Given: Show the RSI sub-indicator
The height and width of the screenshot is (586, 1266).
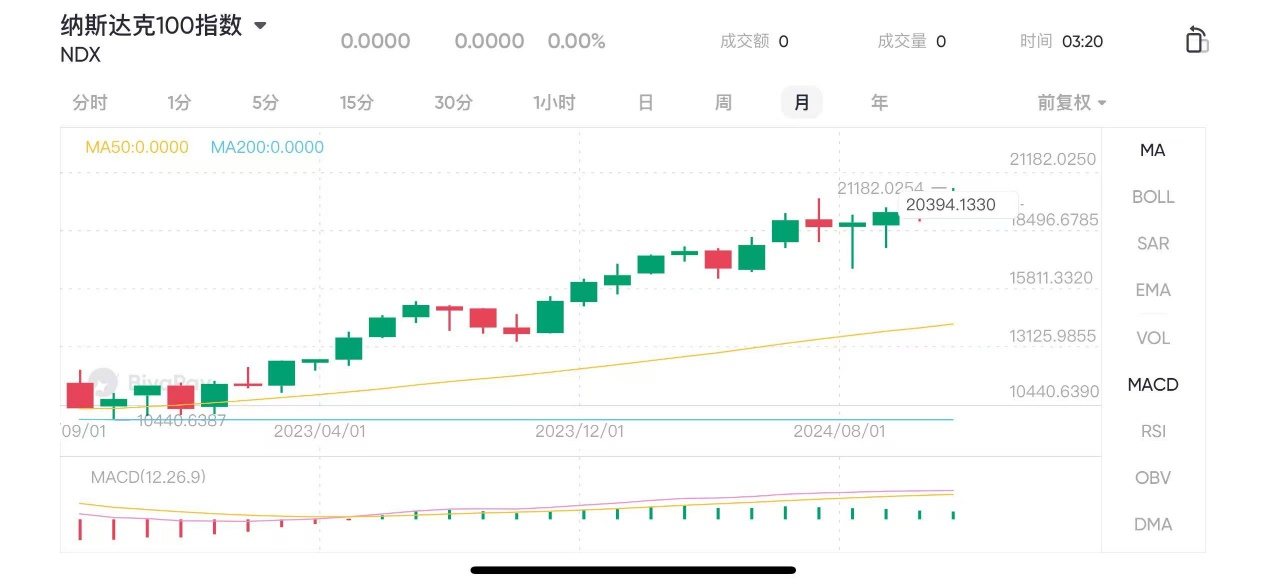Looking at the screenshot, I should point(1153,431).
